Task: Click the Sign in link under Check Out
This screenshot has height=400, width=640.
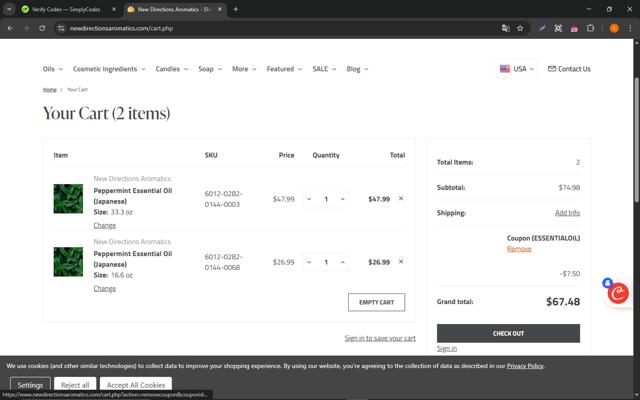Action: (x=447, y=348)
